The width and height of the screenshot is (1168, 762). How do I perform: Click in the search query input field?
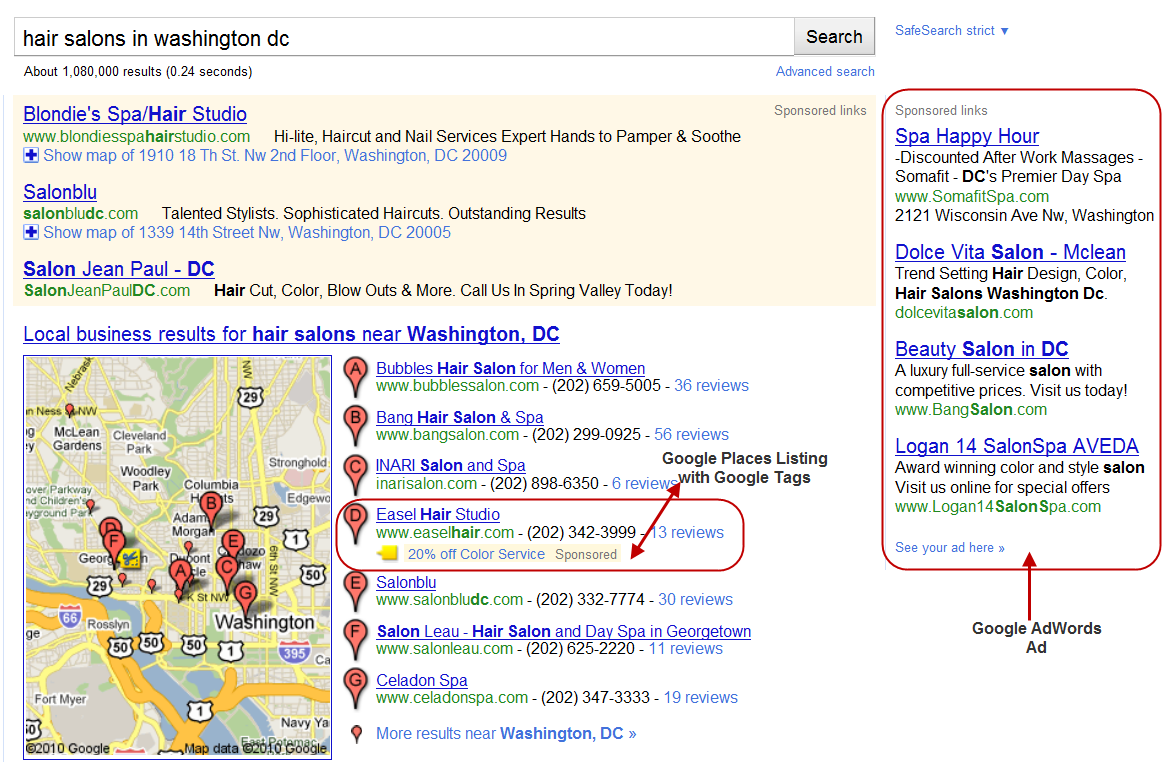coord(404,37)
